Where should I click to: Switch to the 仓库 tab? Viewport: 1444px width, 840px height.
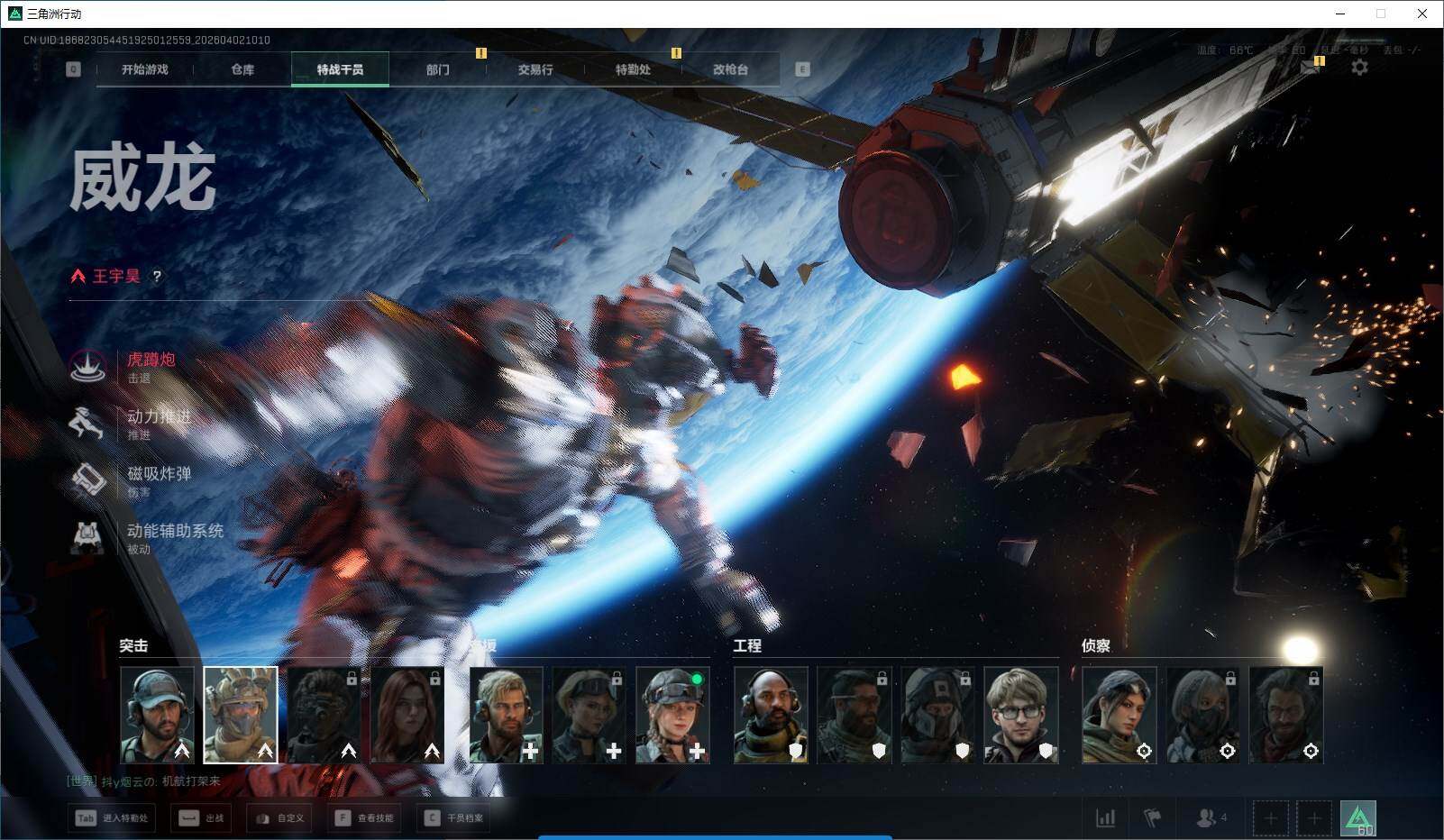click(x=242, y=69)
